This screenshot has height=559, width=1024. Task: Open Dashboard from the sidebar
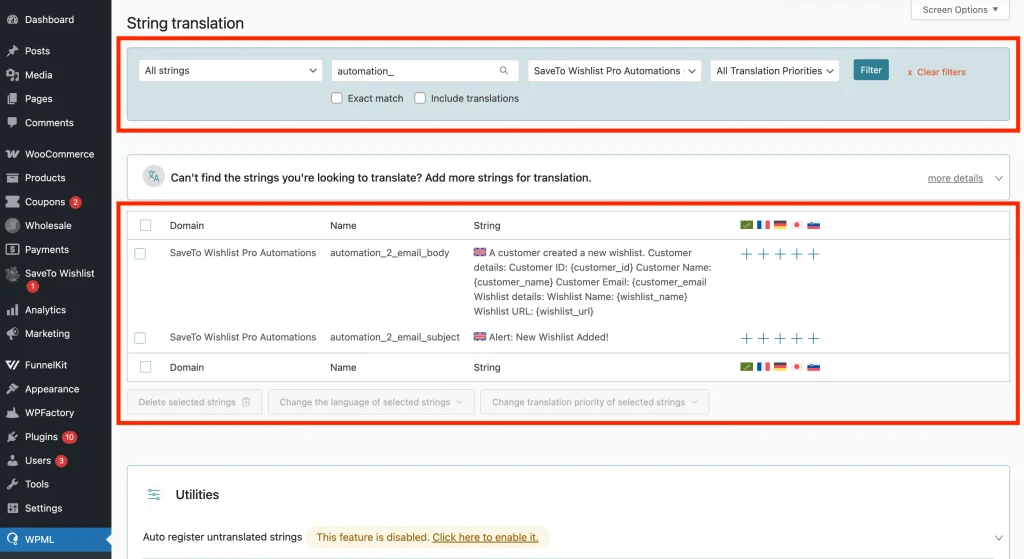(x=49, y=20)
